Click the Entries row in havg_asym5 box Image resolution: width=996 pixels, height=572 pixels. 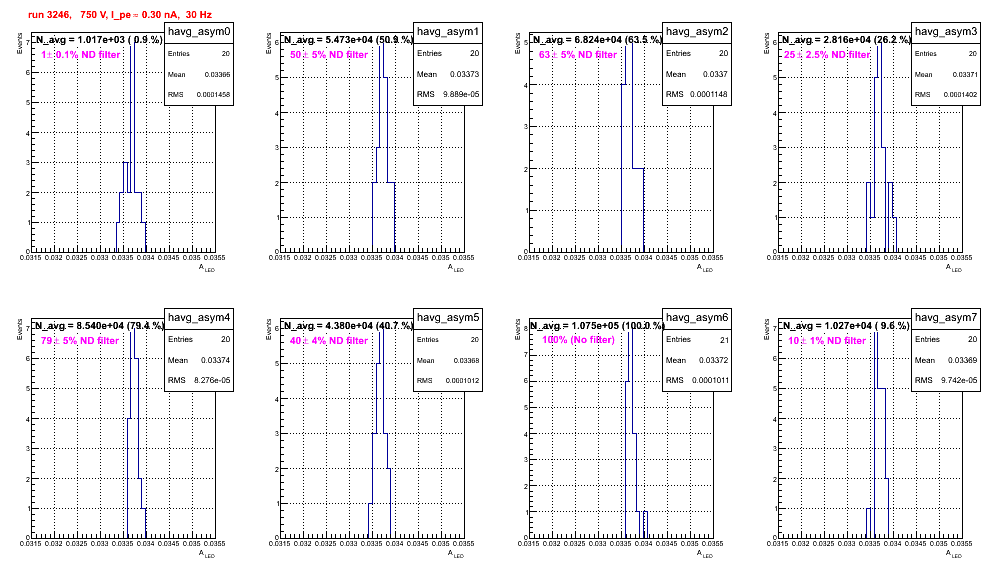coord(448,340)
